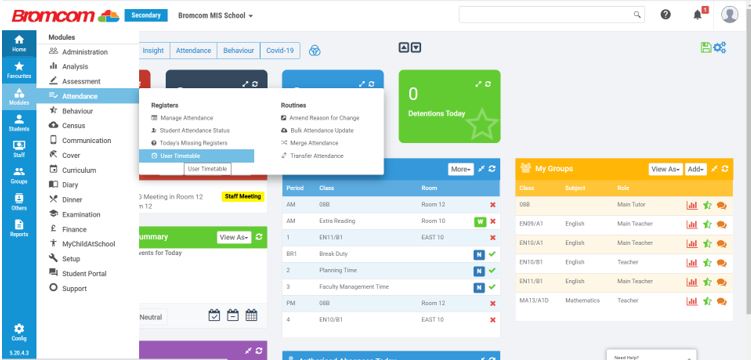This screenshot has height=360, width=751.
Task: Open the Favourites sidebar icon
Action: pyautogui.click(x=19, y=70)
